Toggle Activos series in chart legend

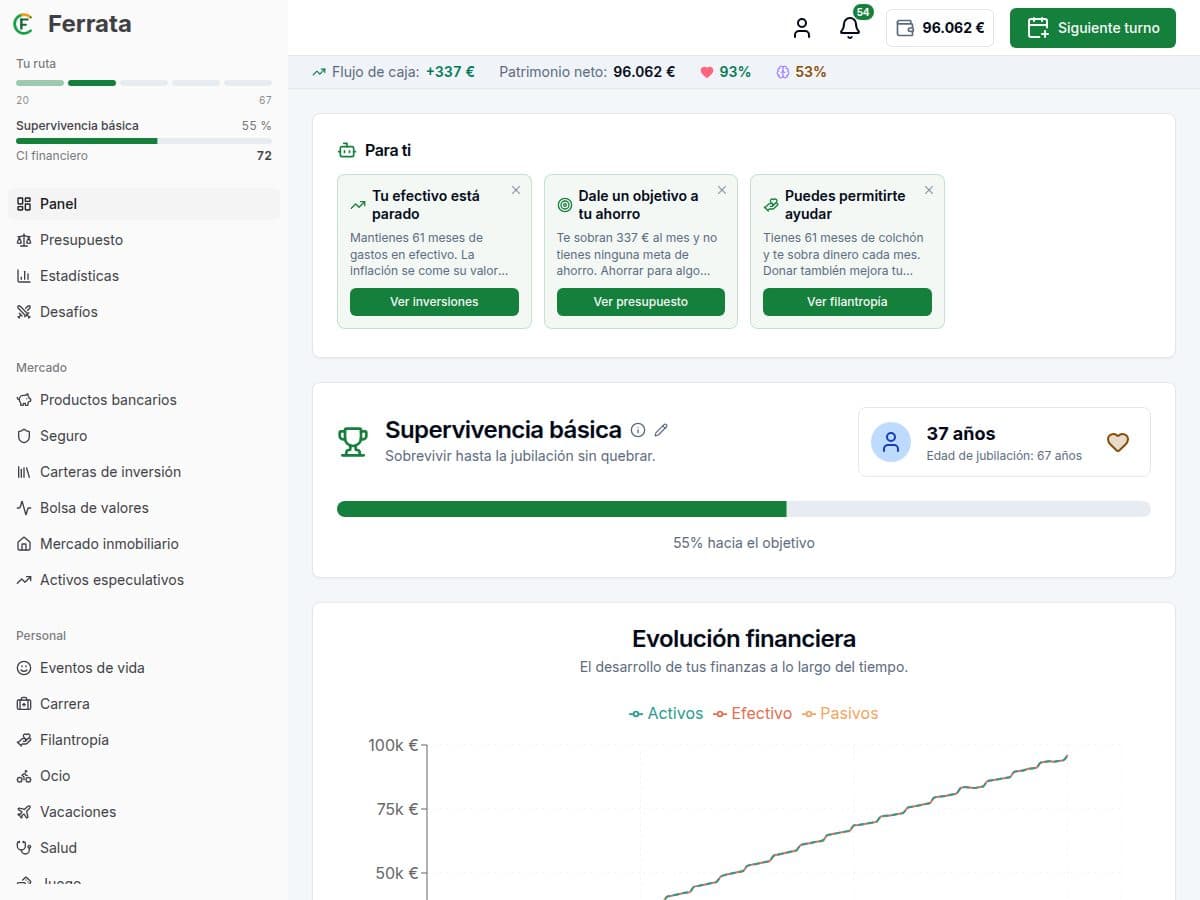[x=666, y=713]
